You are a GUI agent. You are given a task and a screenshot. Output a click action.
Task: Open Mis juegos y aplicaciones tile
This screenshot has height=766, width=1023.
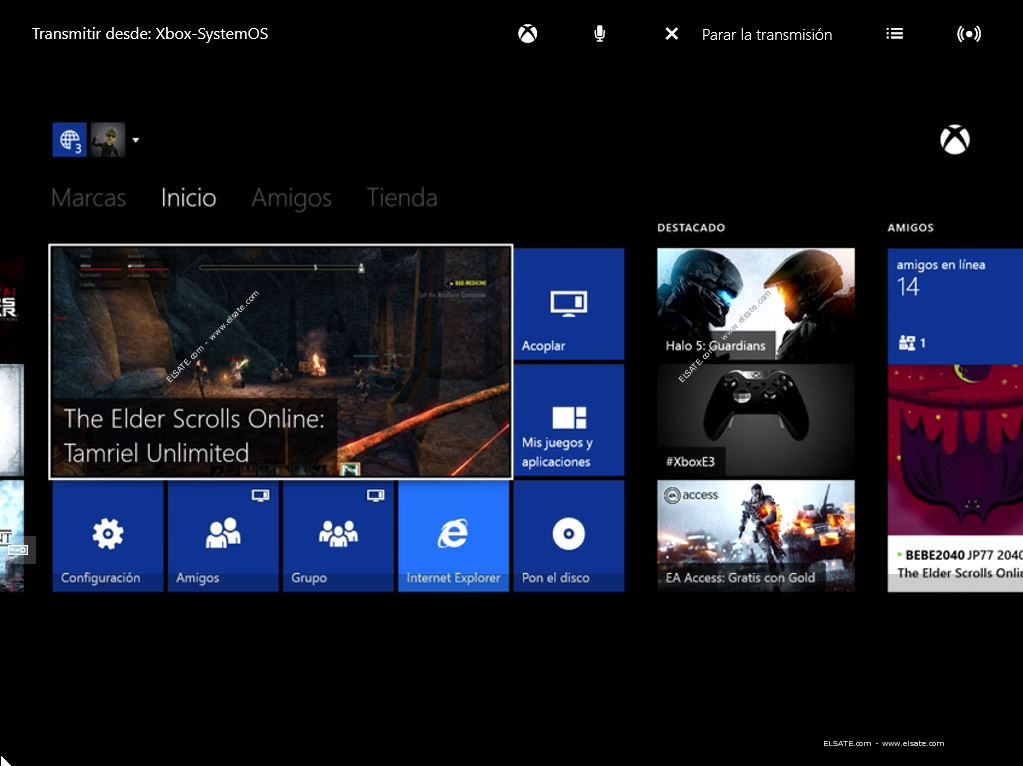click(x=569, y=420)
